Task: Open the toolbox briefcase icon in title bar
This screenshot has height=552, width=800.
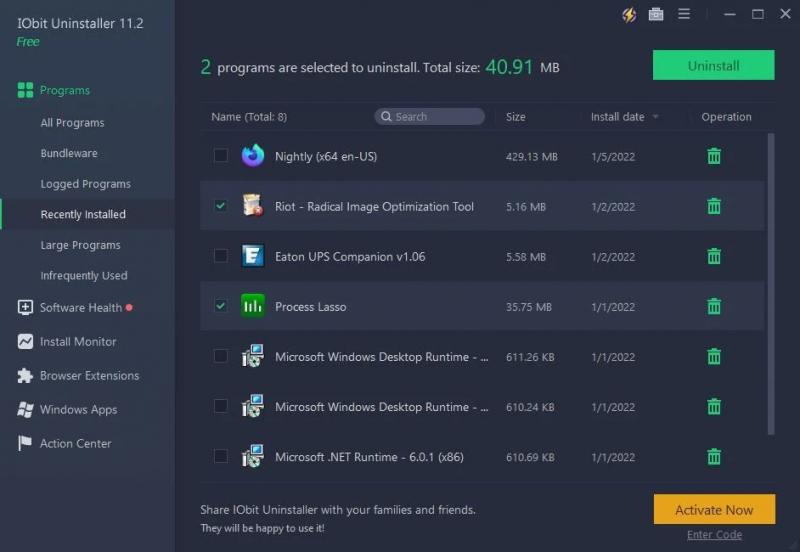Action: 656,14
